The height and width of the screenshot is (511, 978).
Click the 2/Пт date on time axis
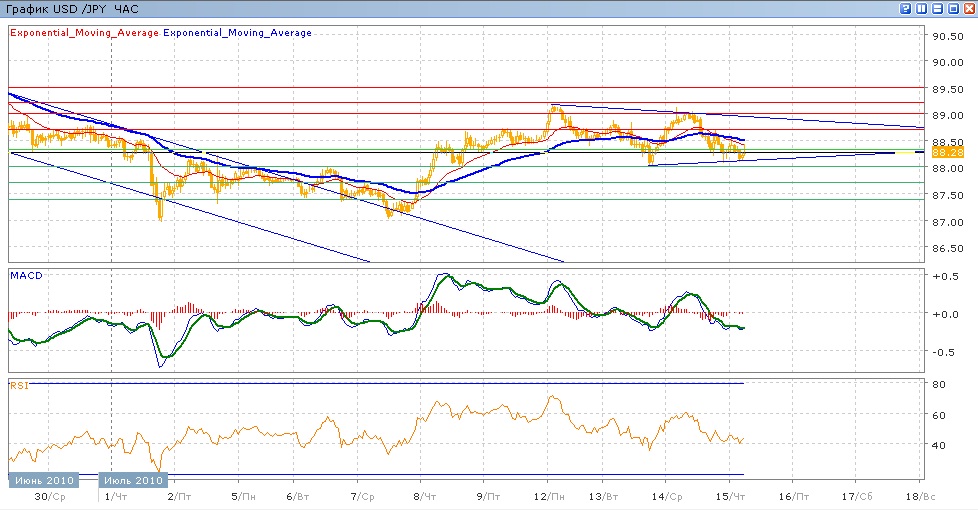click(181, 496)
